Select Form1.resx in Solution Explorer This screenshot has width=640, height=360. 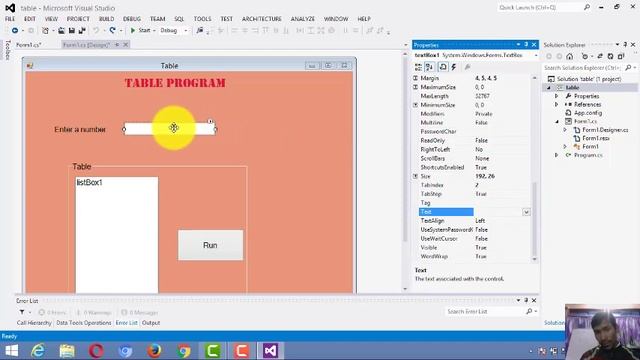click(596, 138)
